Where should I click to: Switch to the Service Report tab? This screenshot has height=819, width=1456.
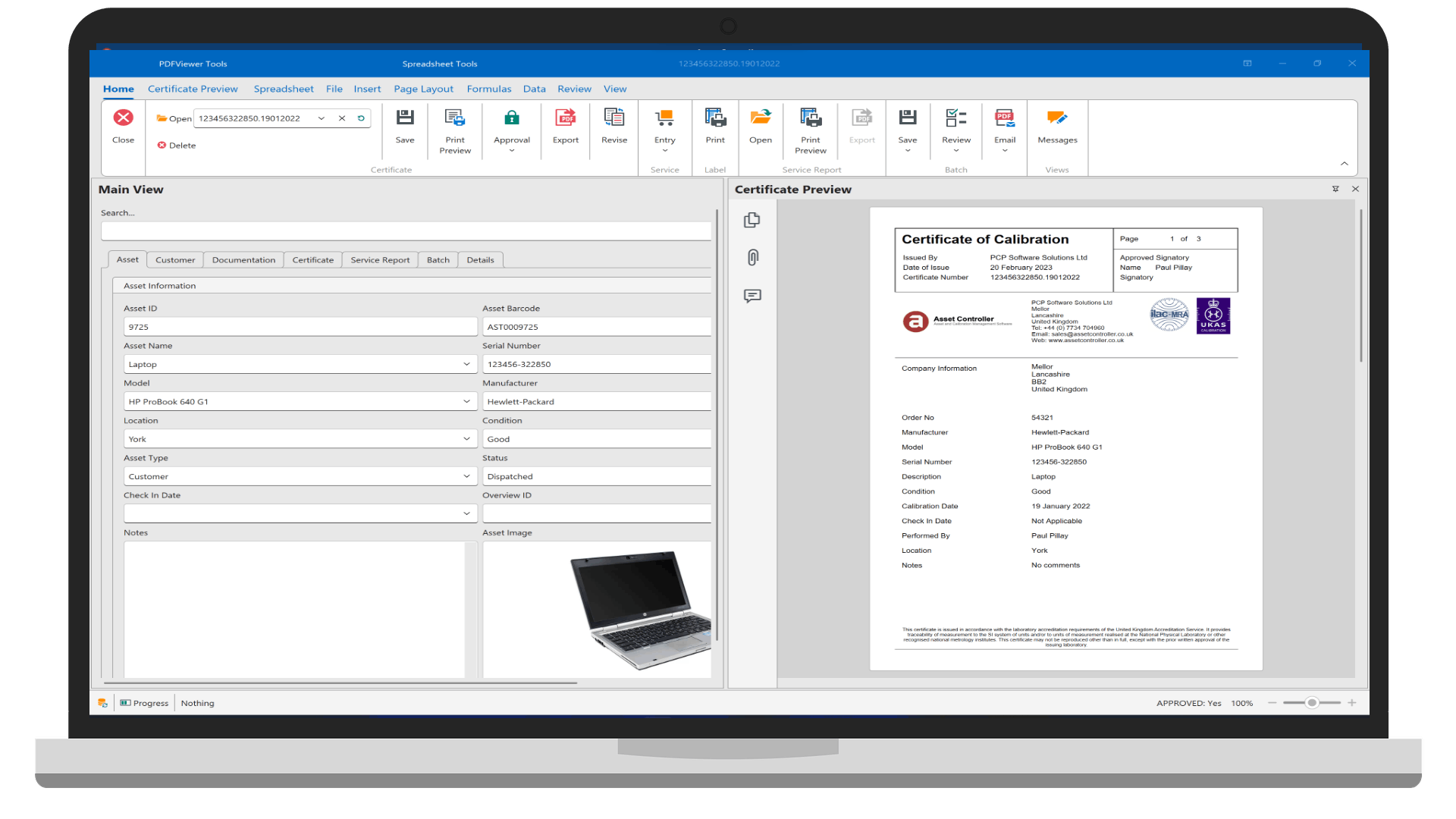(380, 260)
